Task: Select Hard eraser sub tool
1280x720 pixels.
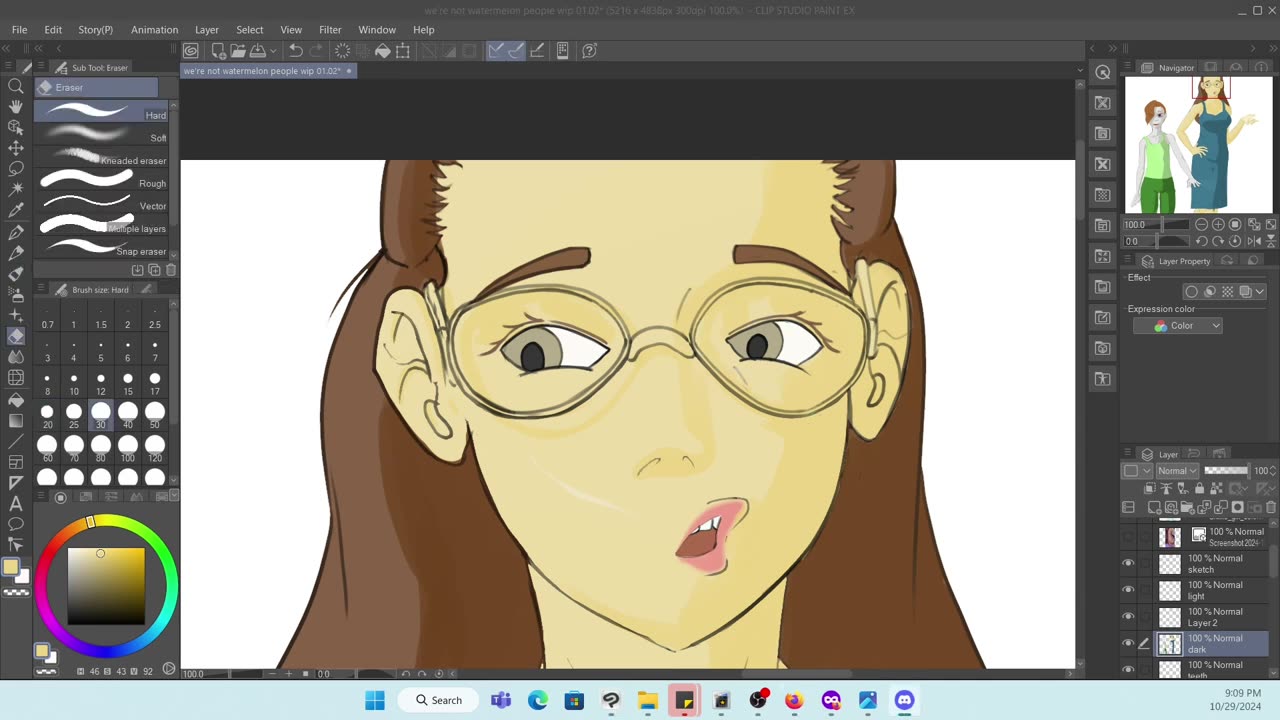Action: tap(102, 112)
